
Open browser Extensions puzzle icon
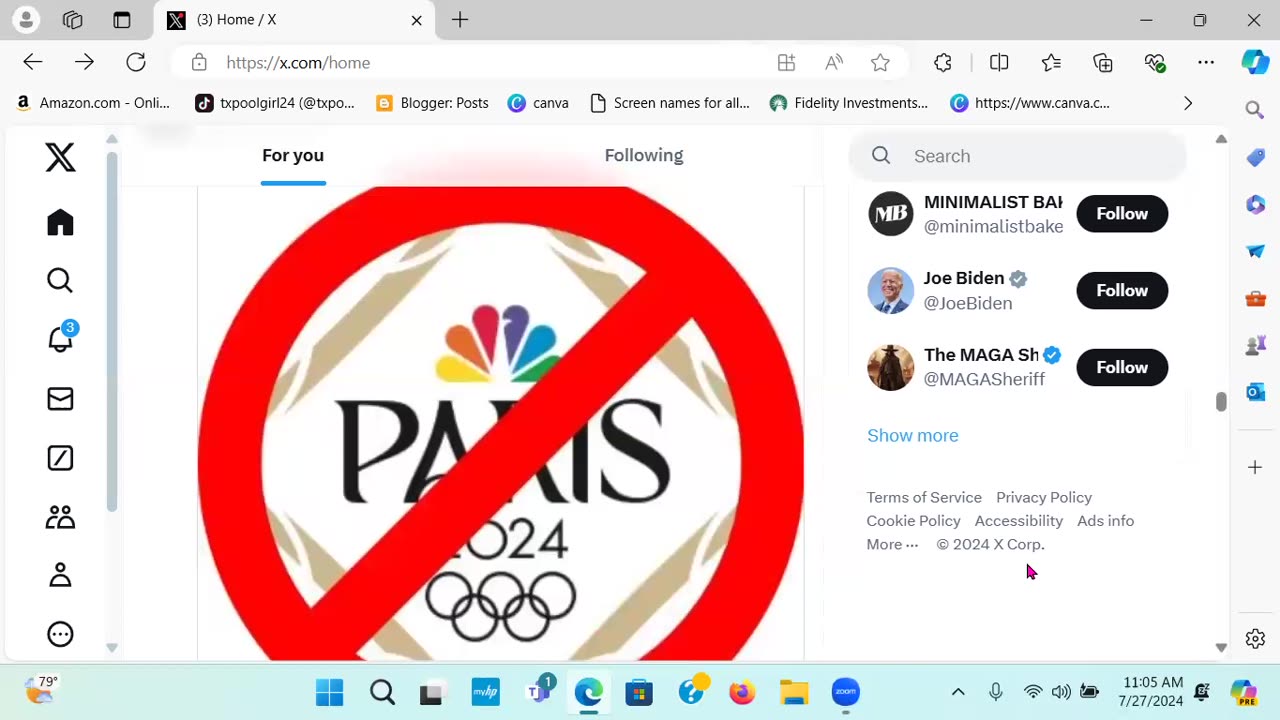(x=943, y=63)
